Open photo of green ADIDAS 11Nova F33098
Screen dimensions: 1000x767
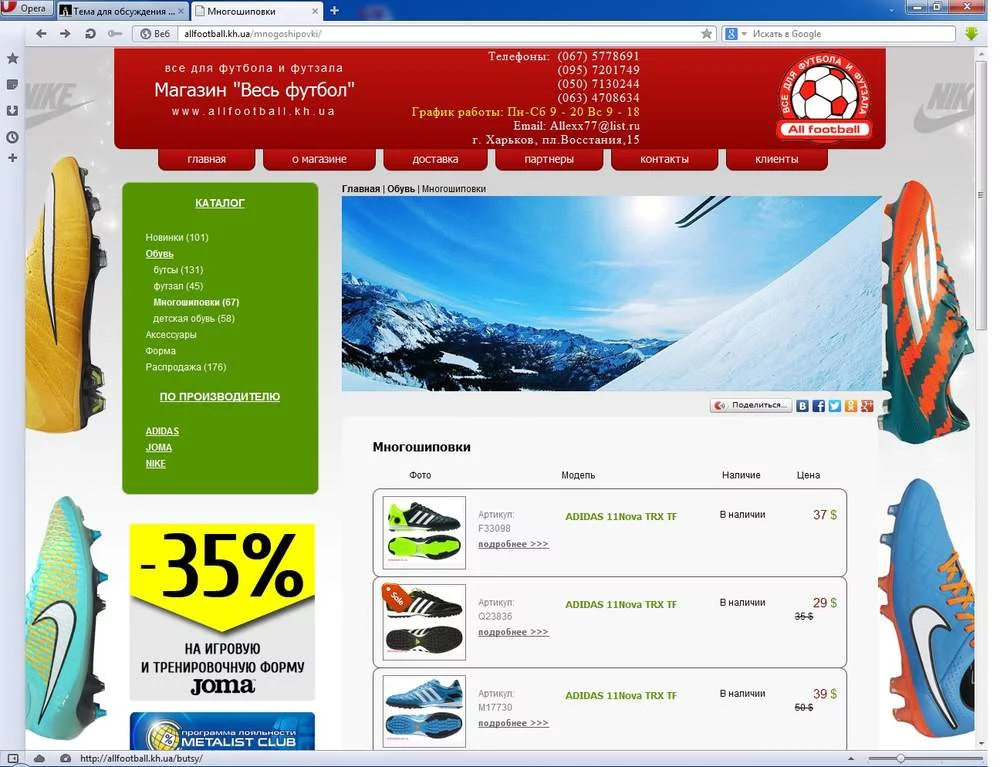click(x=424, y=532)
